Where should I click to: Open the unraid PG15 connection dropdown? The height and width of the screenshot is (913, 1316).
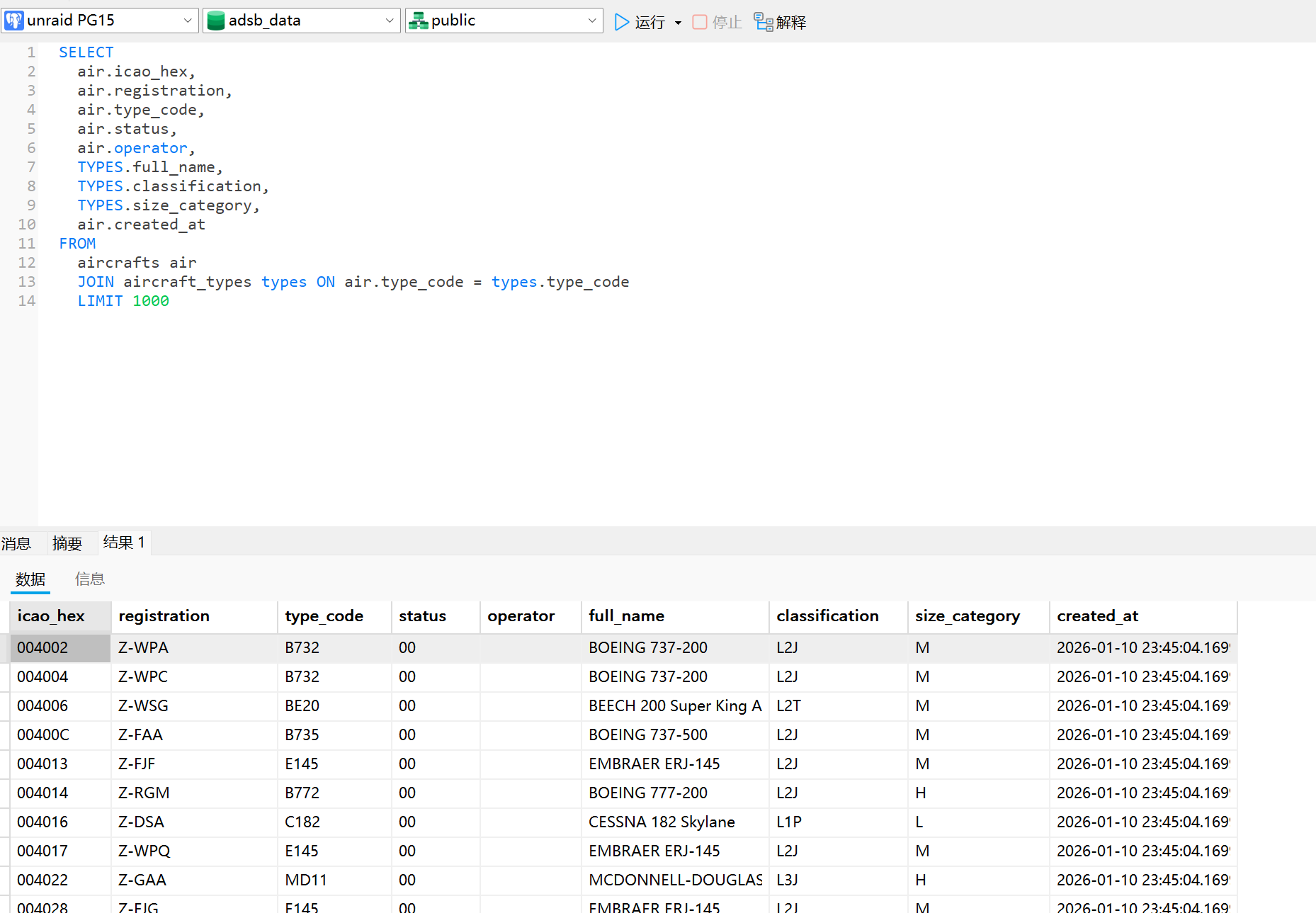188,21
